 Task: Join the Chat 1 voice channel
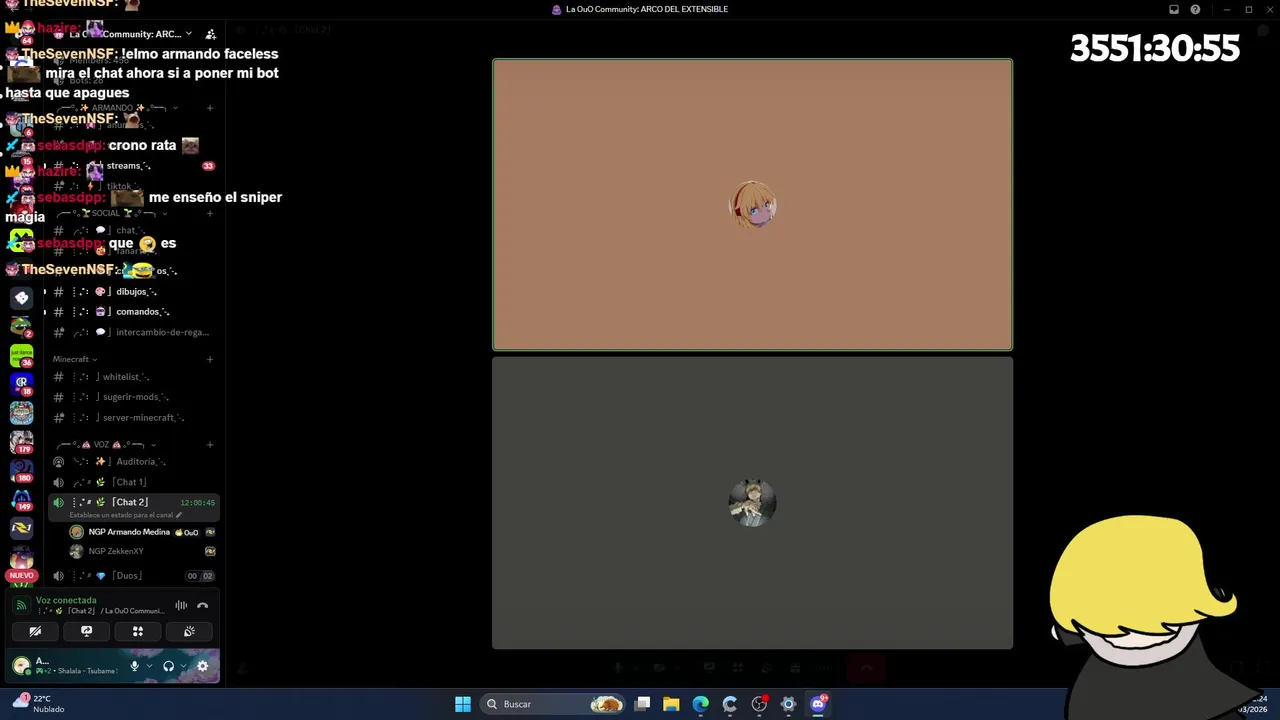[x=133, y=482]
